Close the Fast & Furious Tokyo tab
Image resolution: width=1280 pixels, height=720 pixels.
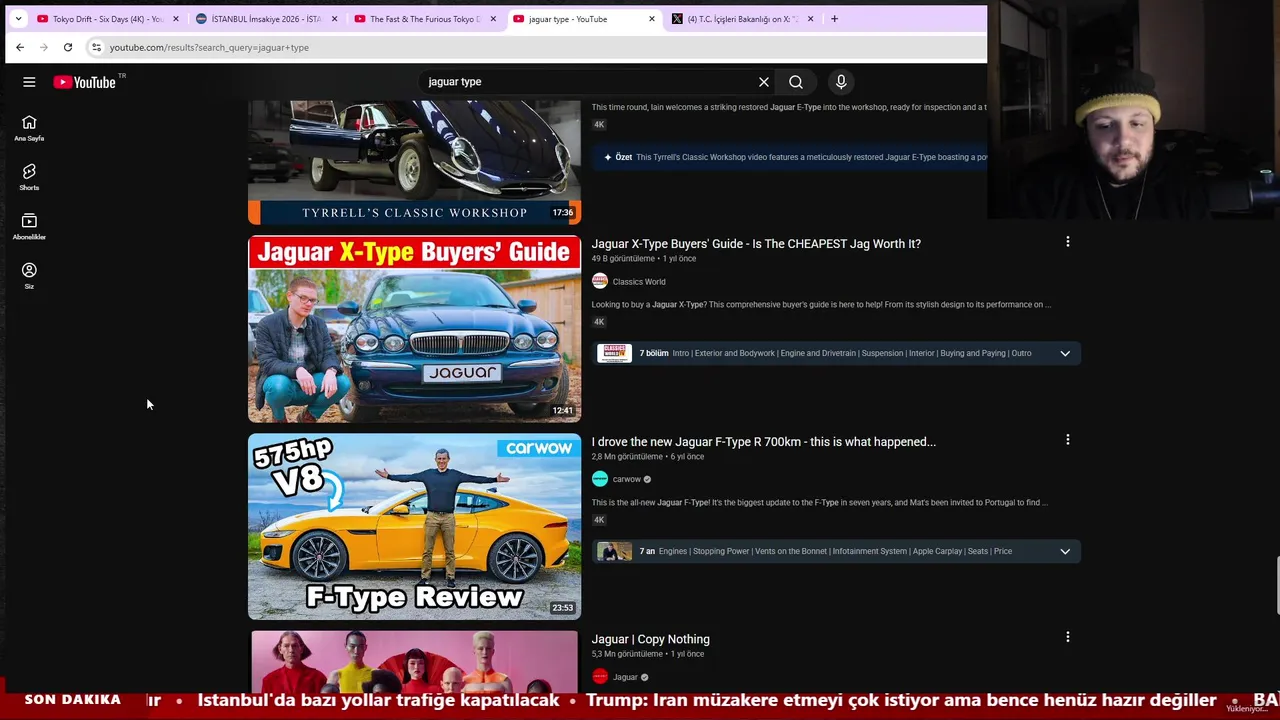click(x=493, y=19)
